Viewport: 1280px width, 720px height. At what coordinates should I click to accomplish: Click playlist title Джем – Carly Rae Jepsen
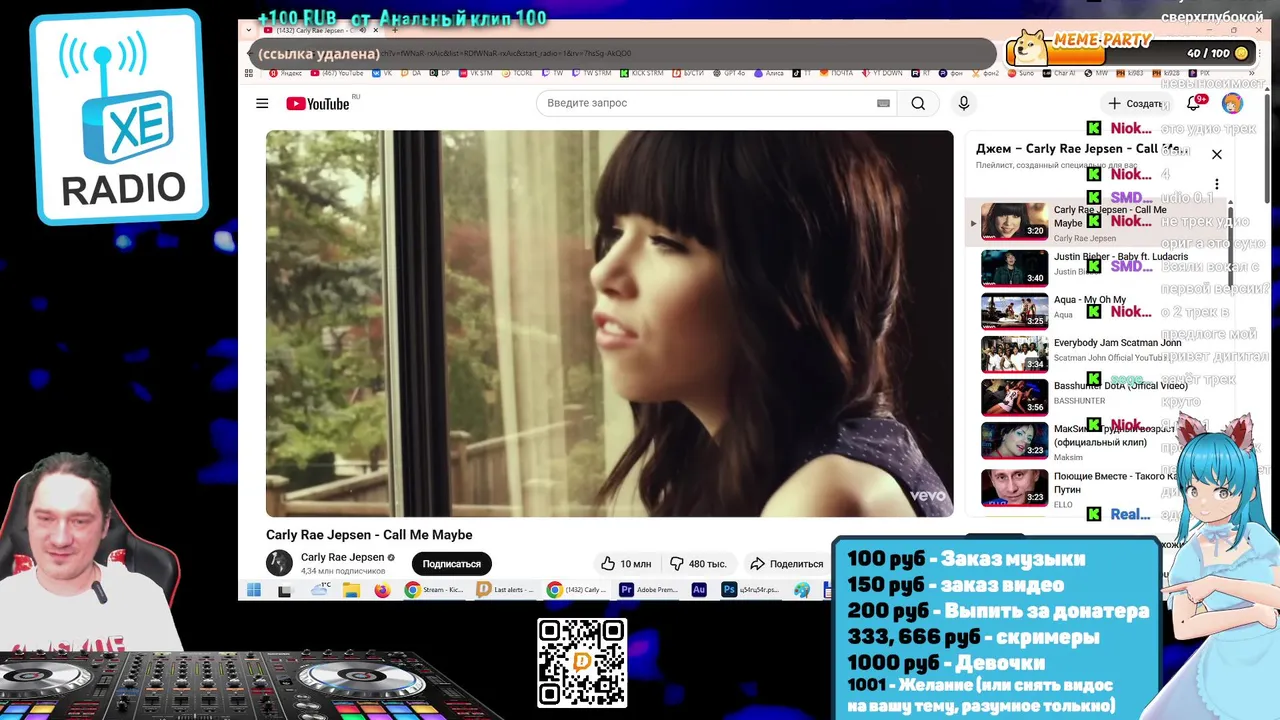tap(1082, 149)
